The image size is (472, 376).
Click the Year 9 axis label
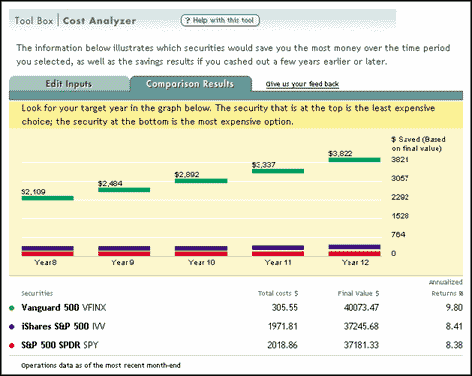click(x=123, y=262)
